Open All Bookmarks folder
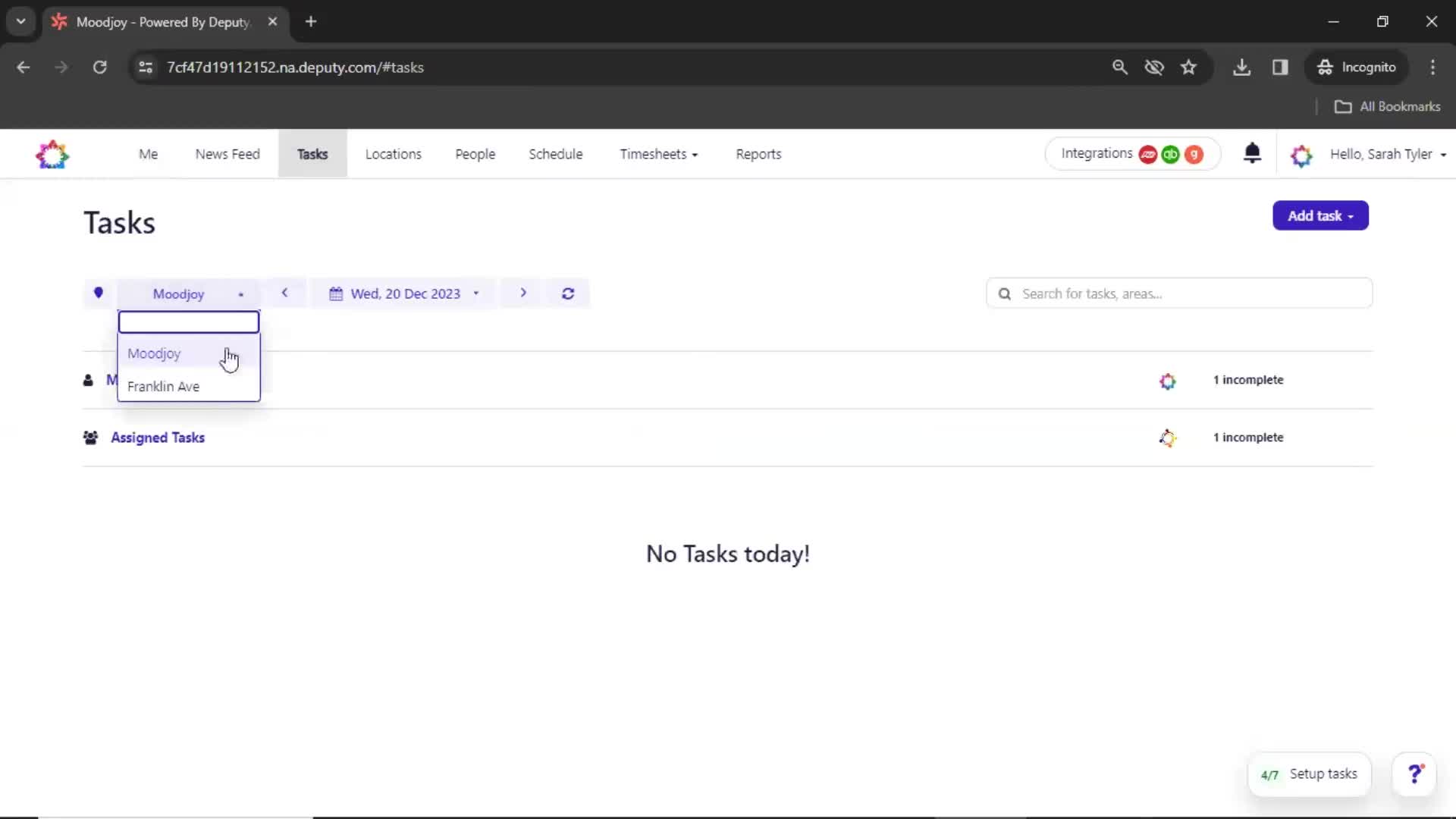Viewport: 1456px width, 819px height. click(x=1387, y=107)
